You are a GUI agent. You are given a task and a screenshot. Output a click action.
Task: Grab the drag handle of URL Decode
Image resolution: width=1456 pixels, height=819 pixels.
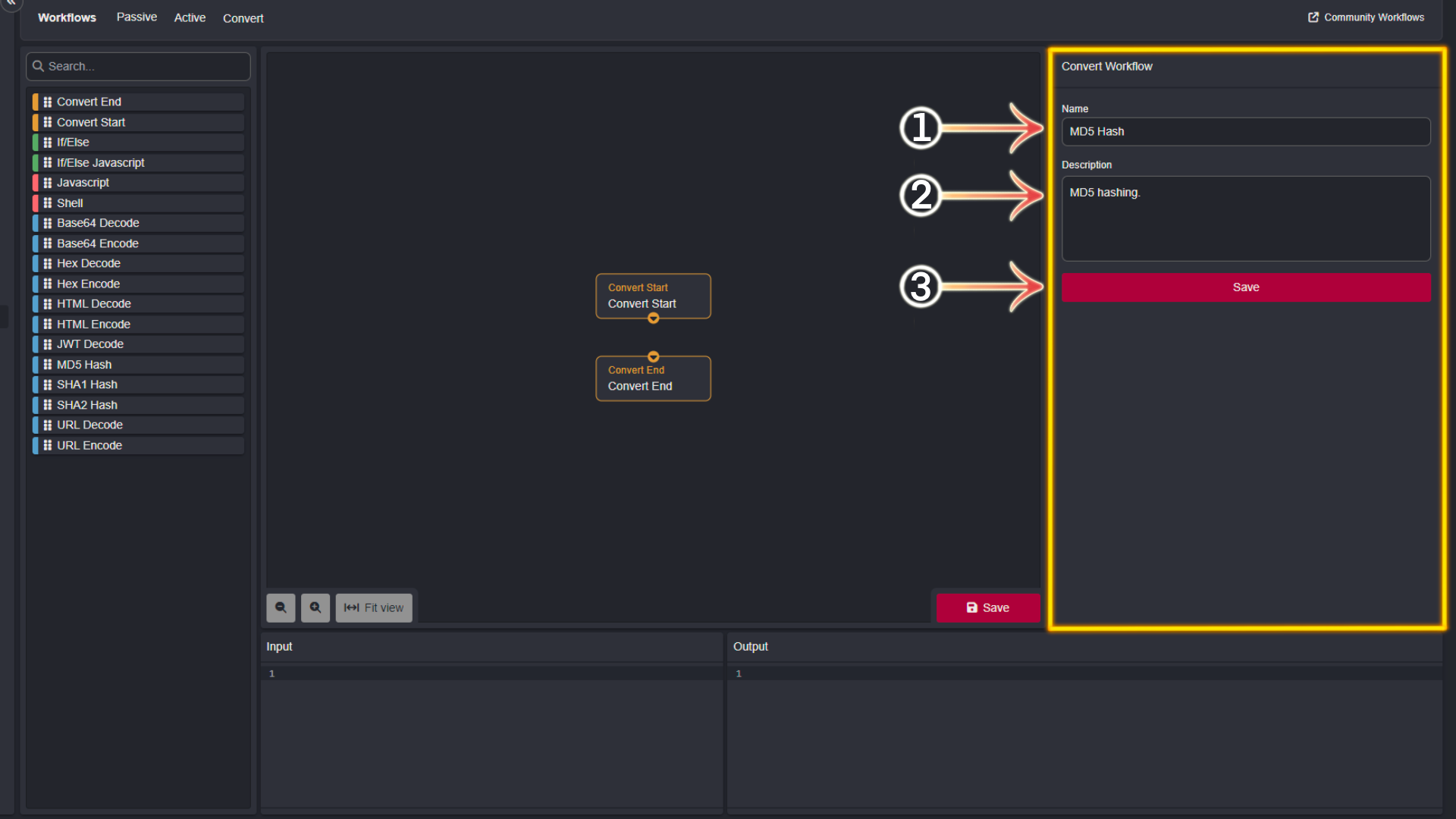[x=48, y=425]
